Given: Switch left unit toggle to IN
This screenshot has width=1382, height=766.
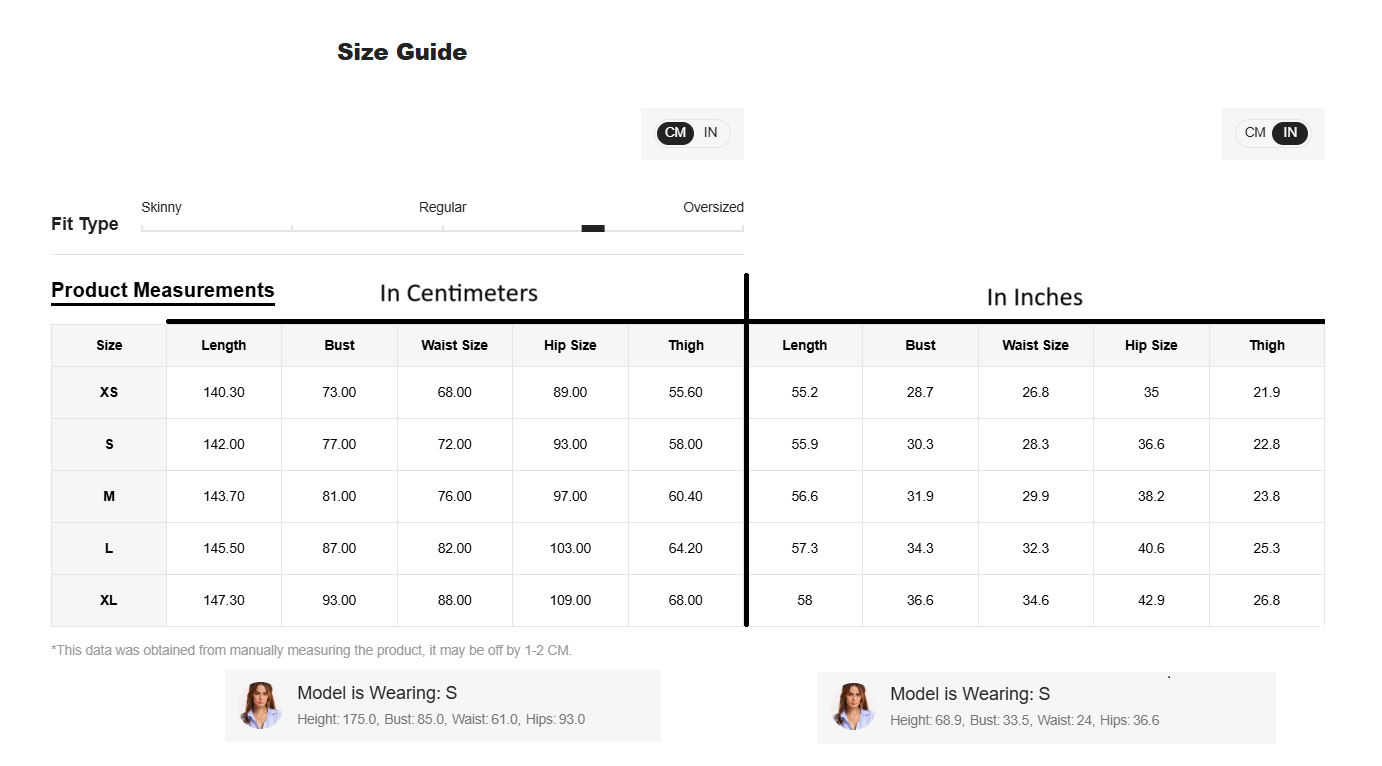Looking at the screenshot, I should pyautogui.click(x=711, y=133).
